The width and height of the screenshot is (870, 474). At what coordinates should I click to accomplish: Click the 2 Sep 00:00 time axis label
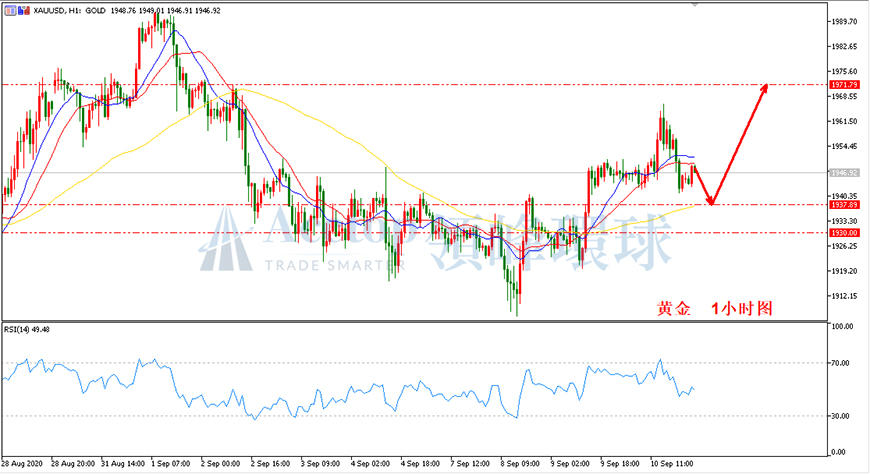point(220,463)
